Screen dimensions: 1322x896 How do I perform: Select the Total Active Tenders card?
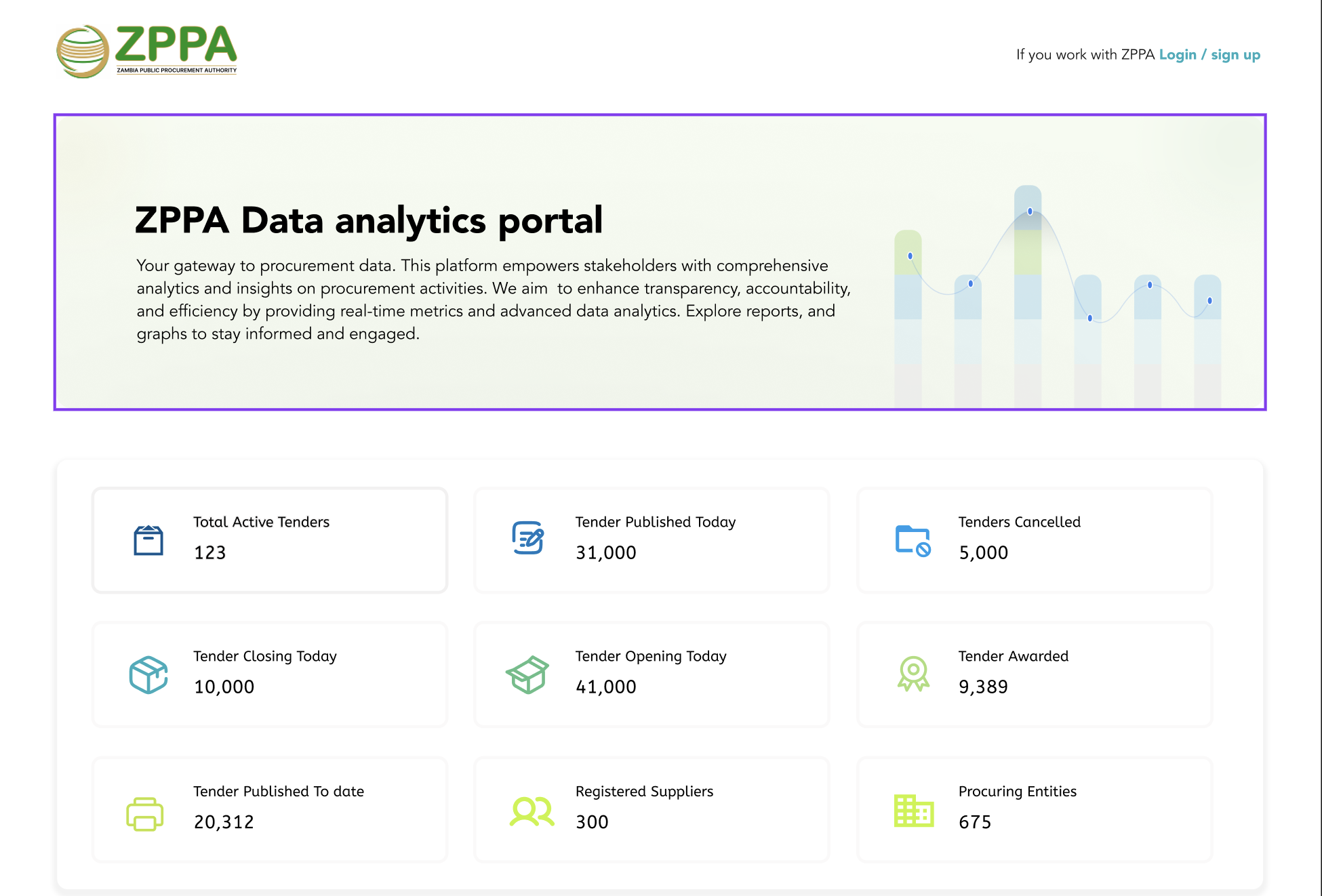point(270,540)
